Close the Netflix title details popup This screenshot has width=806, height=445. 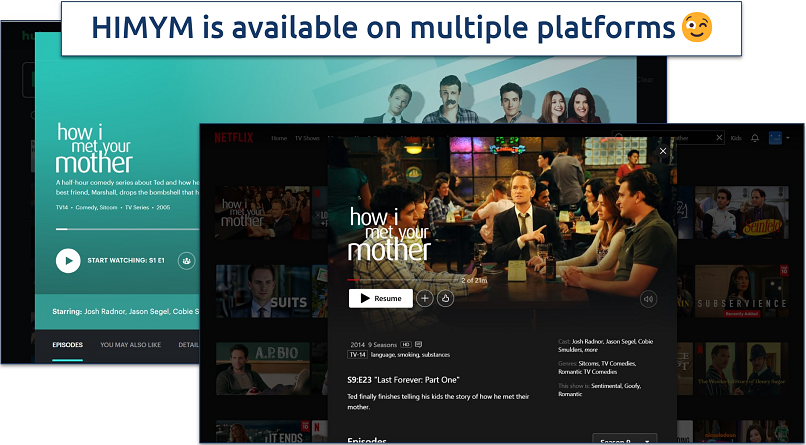(x=663, y=151)
